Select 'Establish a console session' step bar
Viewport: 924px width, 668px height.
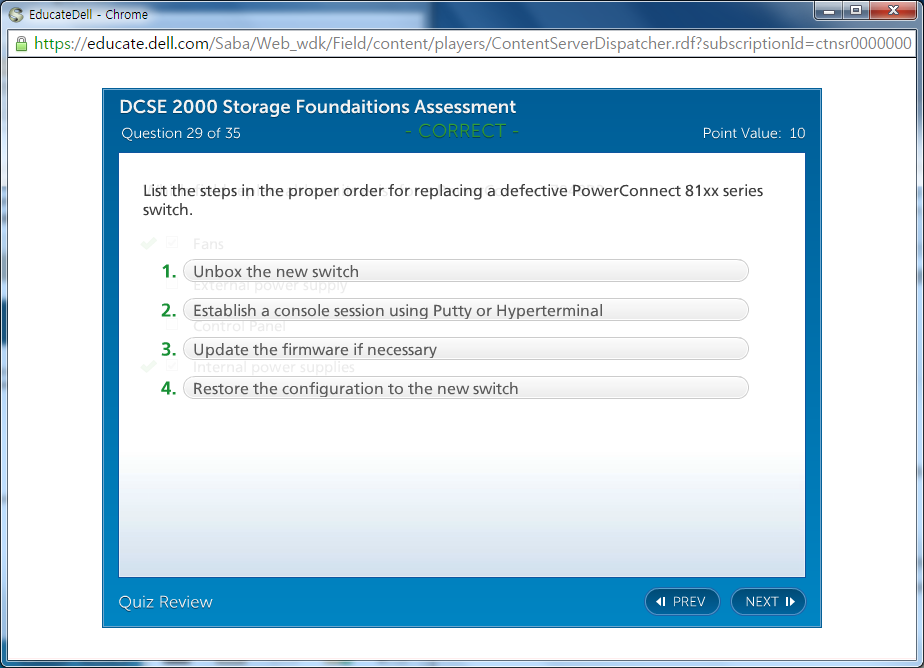click(465, 310)
